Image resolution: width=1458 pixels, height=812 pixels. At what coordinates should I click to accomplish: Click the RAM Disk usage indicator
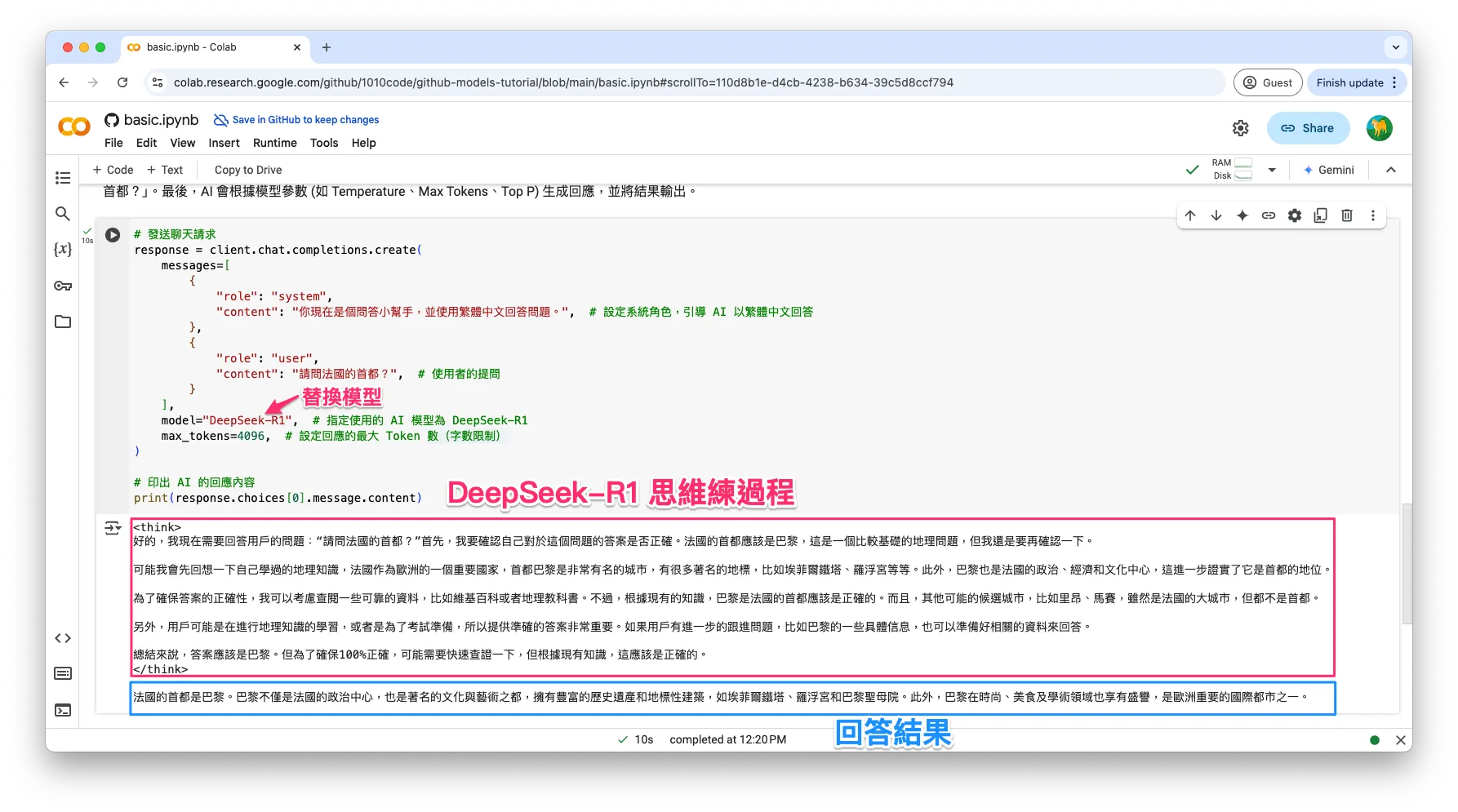coord(1232,169)
